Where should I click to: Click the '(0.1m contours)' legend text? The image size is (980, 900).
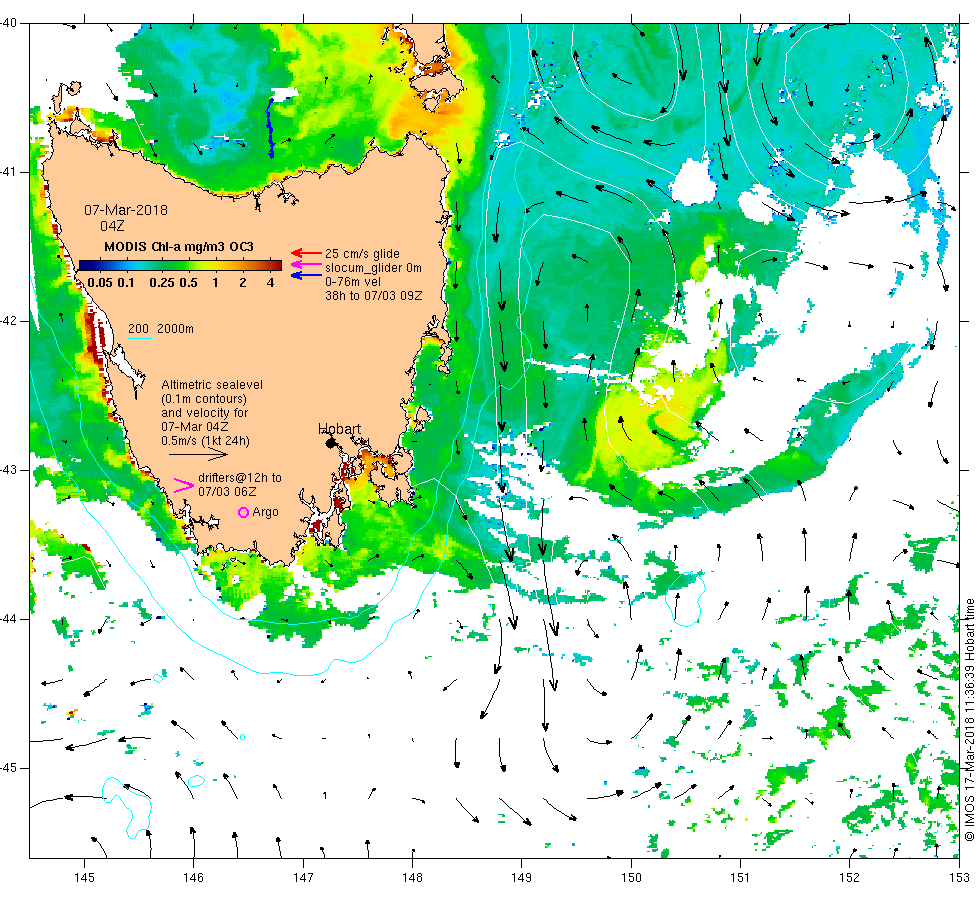click(x=204, y=399)
